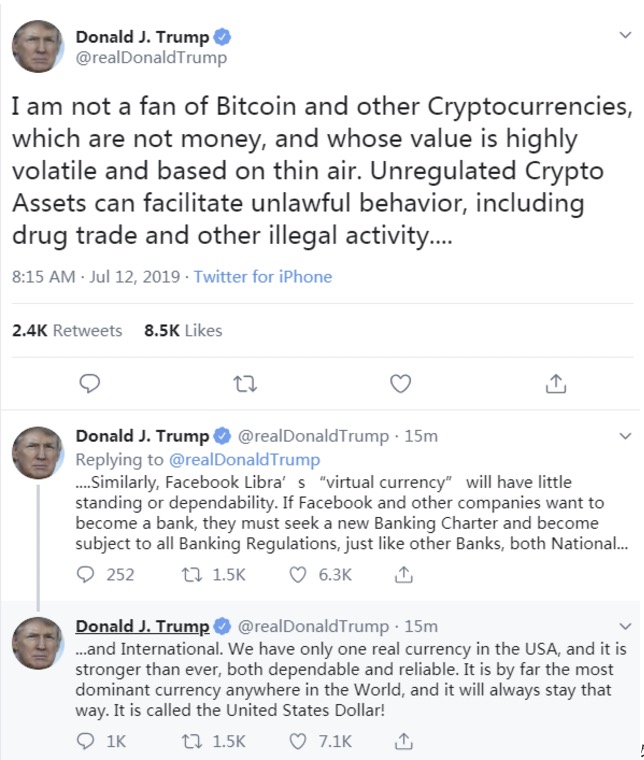Share the main Bitcoin tweet

[x=556, y=383]
